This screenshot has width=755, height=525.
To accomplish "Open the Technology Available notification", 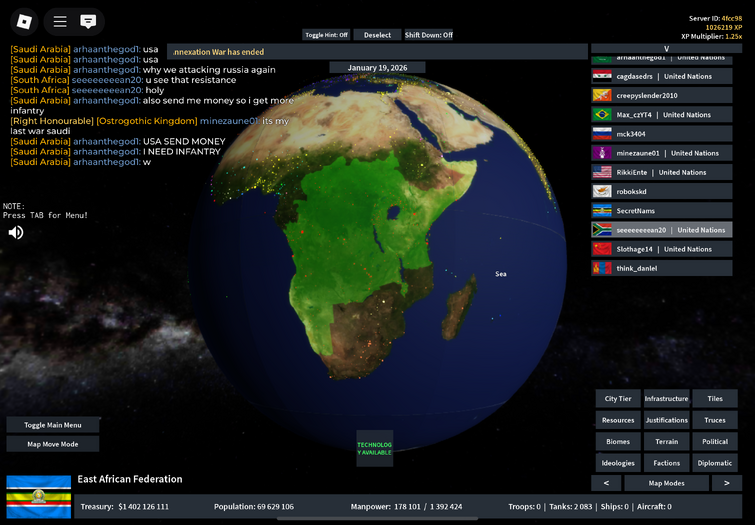I will [x=375, y=448].
